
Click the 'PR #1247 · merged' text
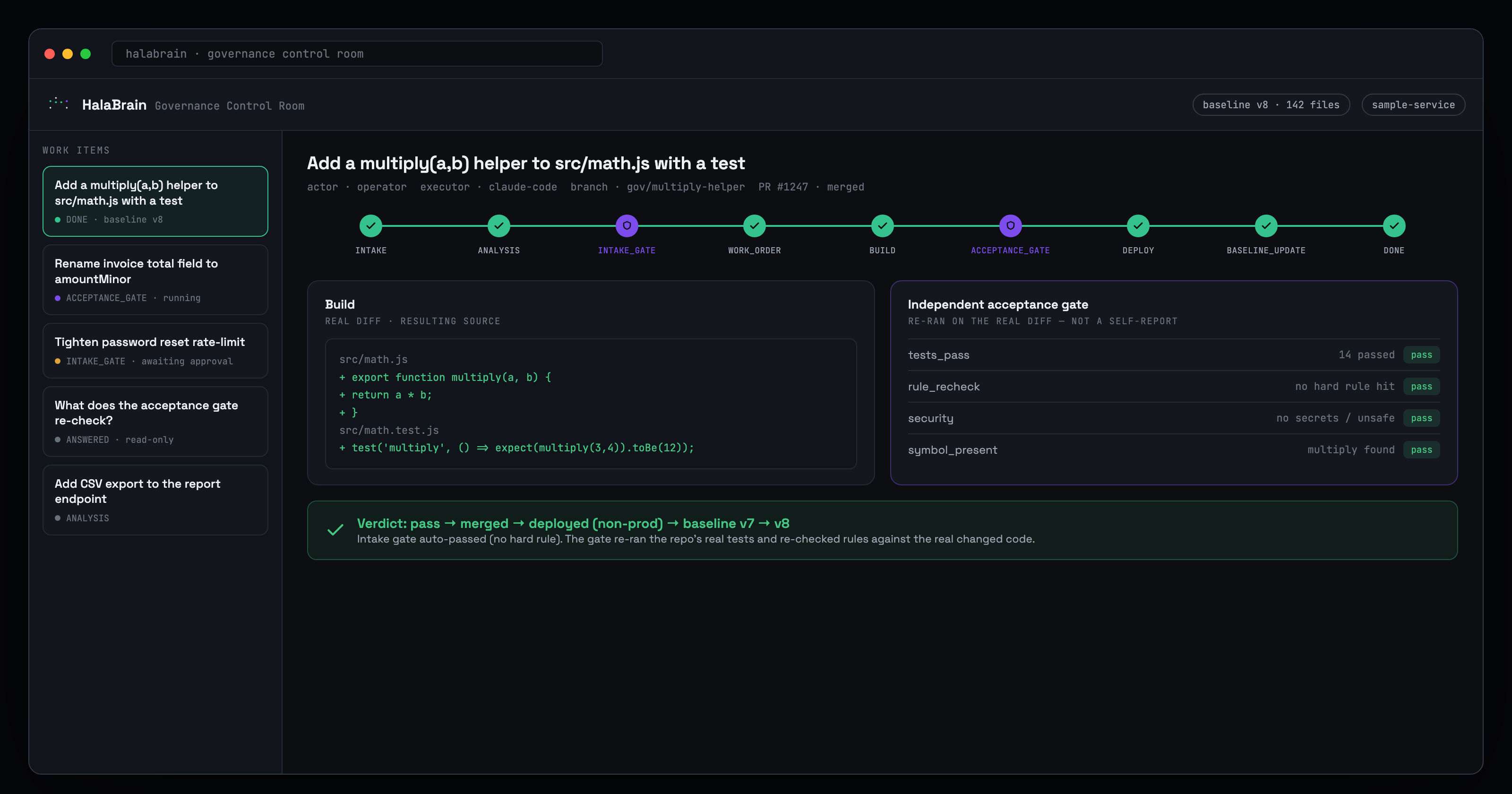[811, 187]
